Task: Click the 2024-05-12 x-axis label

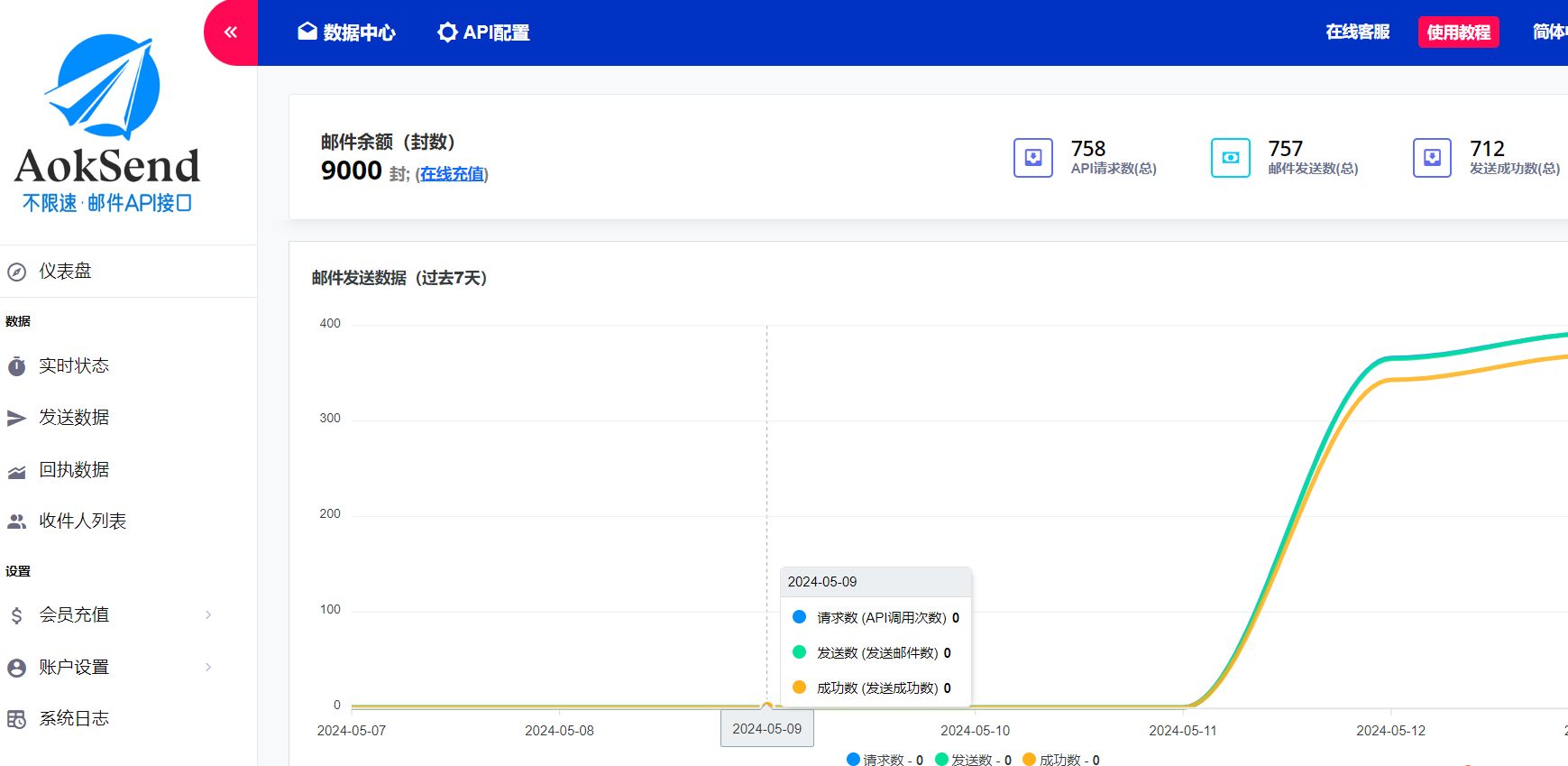Action: [x=1391, y=731]
